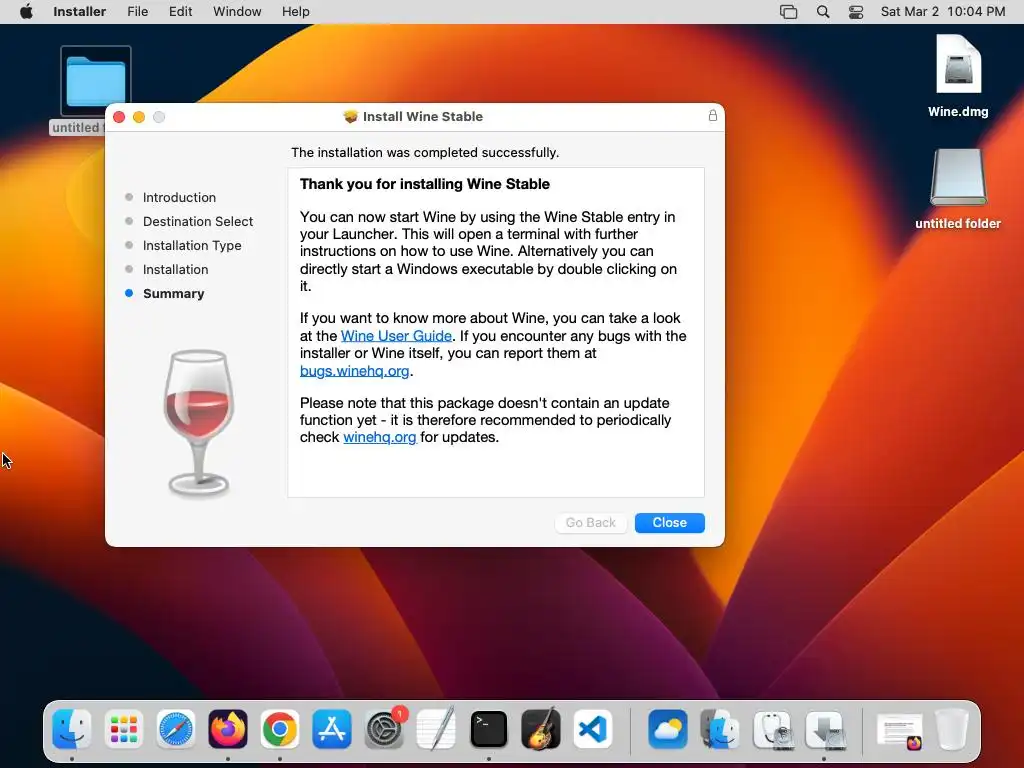Click the Installation step in the sidebar

tap(175, 270)
